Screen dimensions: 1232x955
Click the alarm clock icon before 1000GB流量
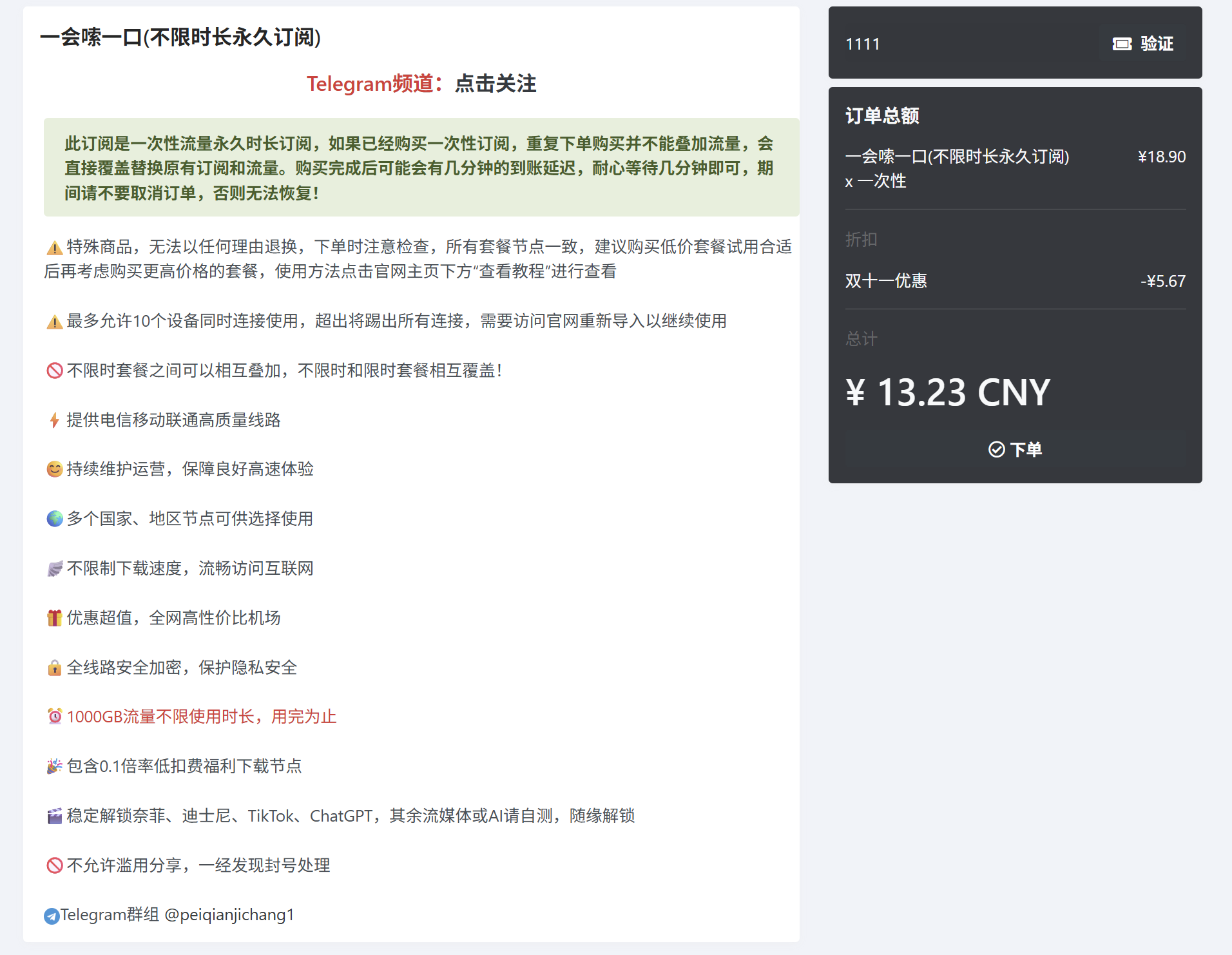(55, 717)
